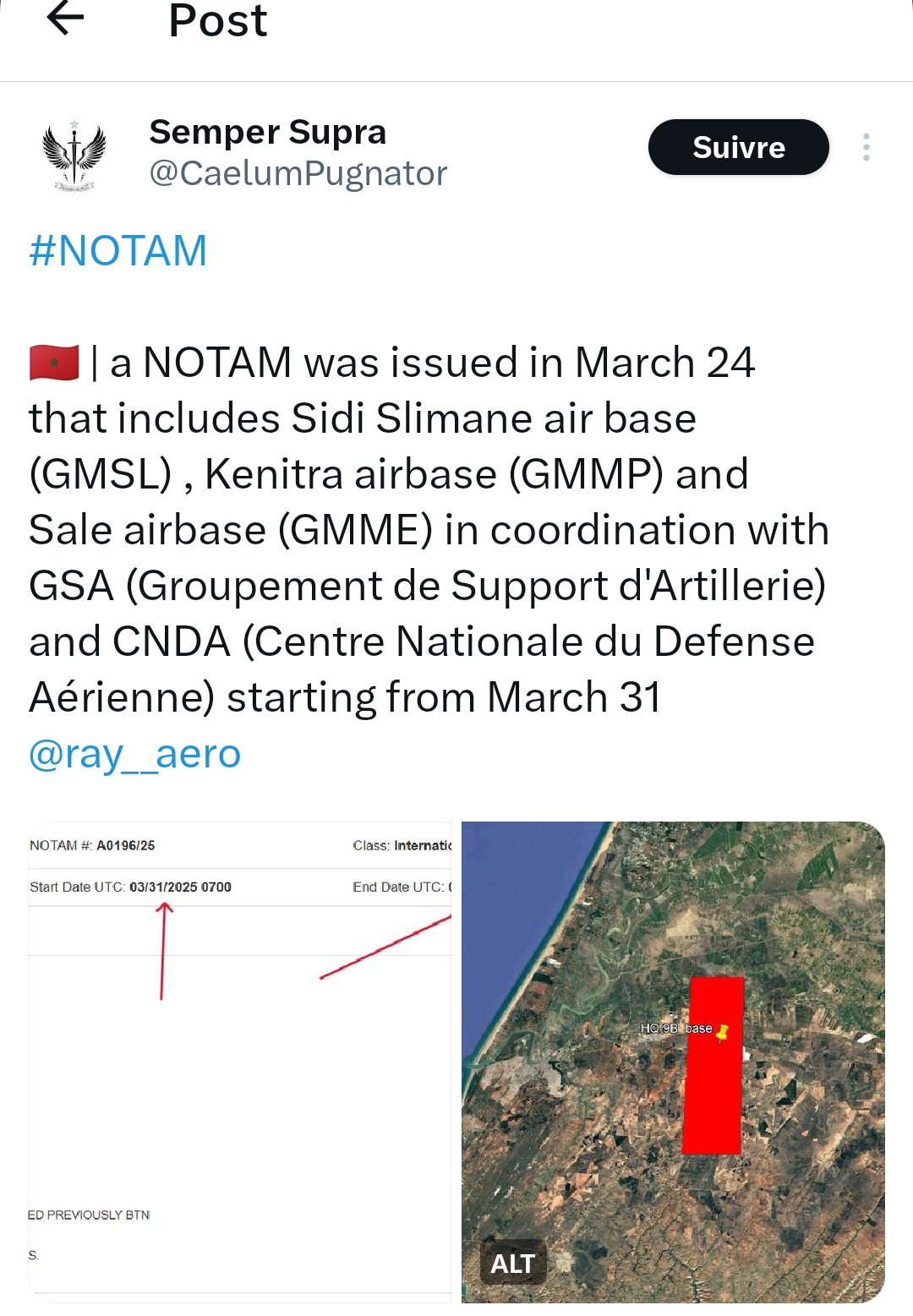Tap the Post header title
This screenshot has height=1316, width=913.
click(x=217, y=20)
